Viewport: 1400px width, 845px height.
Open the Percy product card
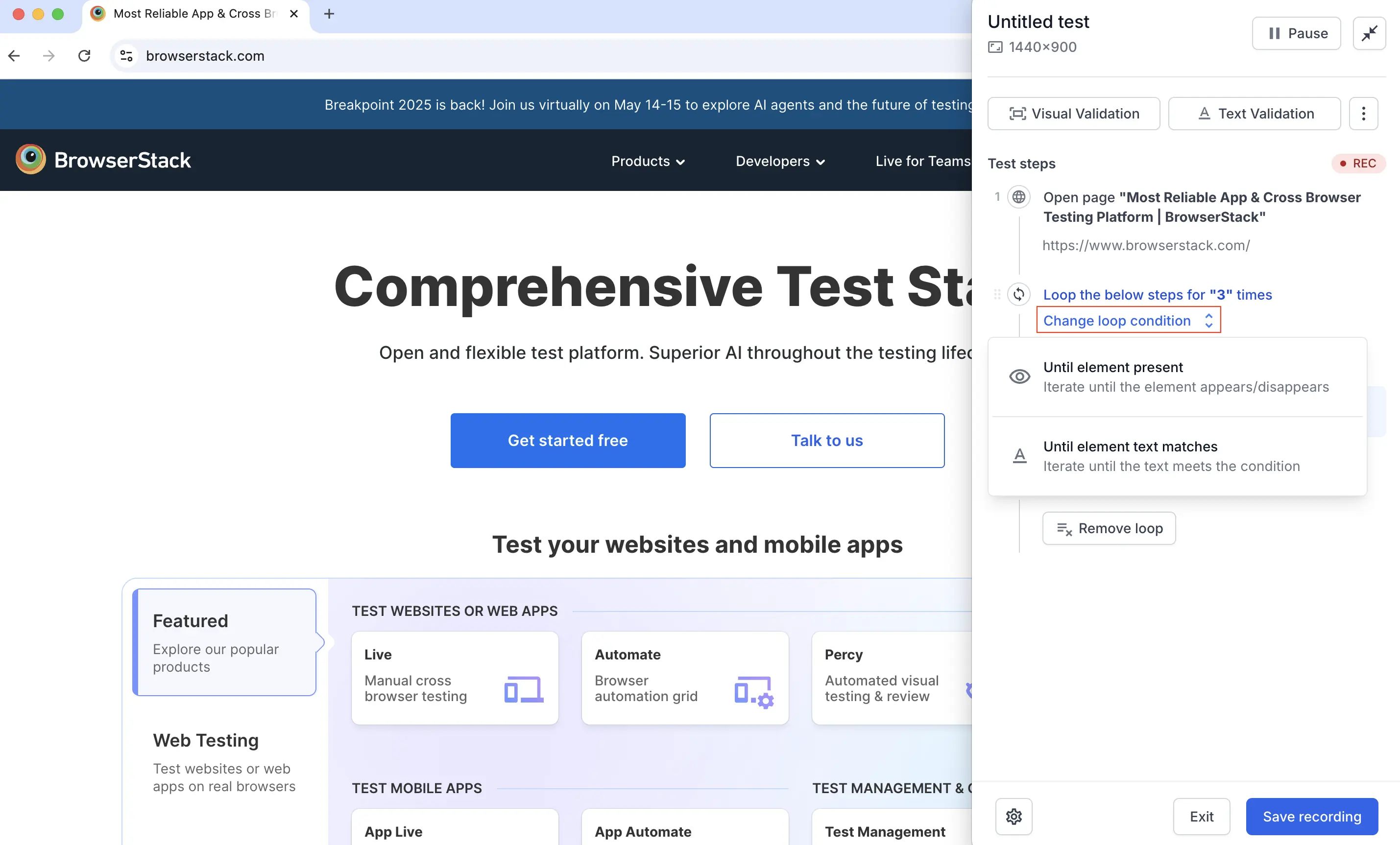(892, 678)
